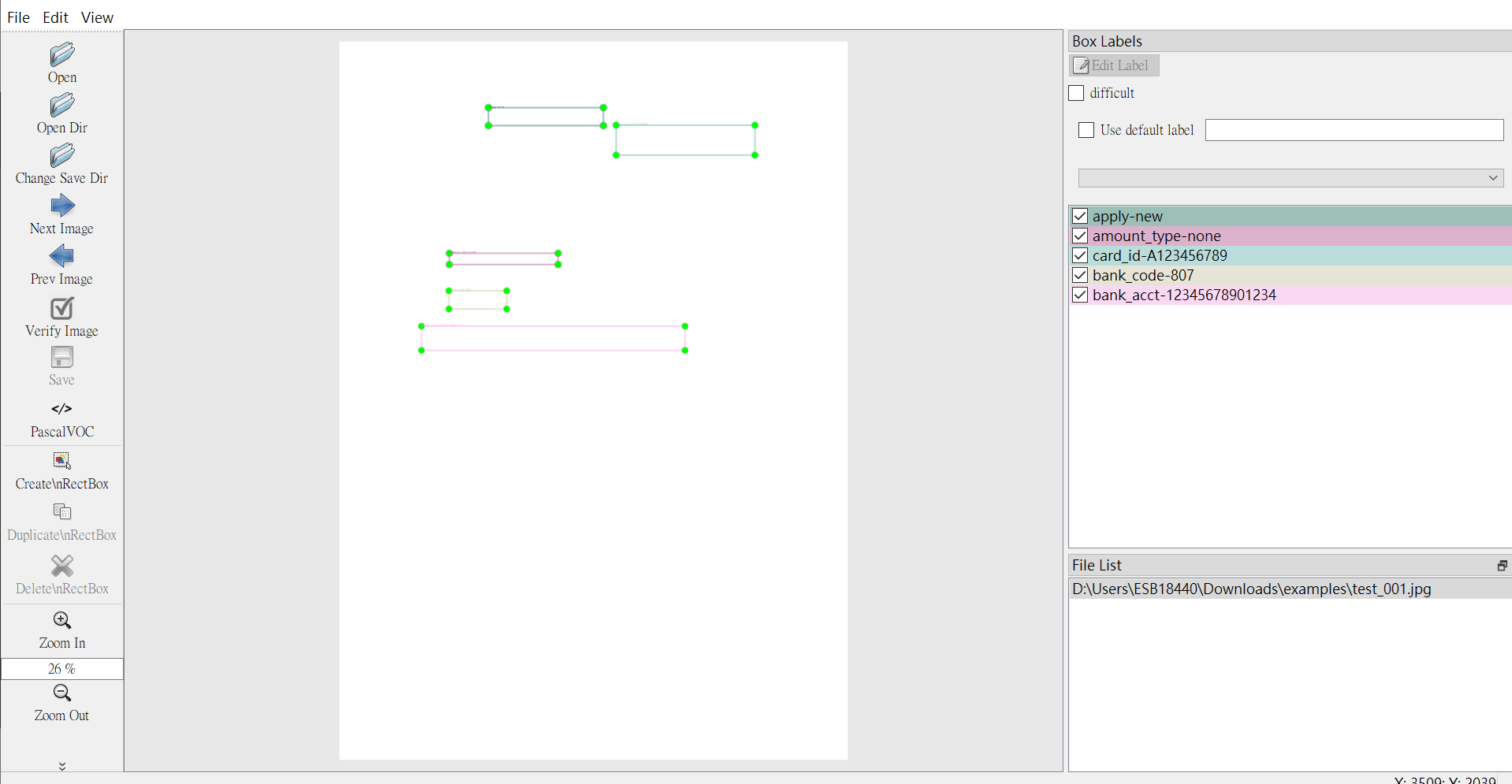1512x784 pixels.
Task: Go to Prev Image arrow
Action: (62, 256)
